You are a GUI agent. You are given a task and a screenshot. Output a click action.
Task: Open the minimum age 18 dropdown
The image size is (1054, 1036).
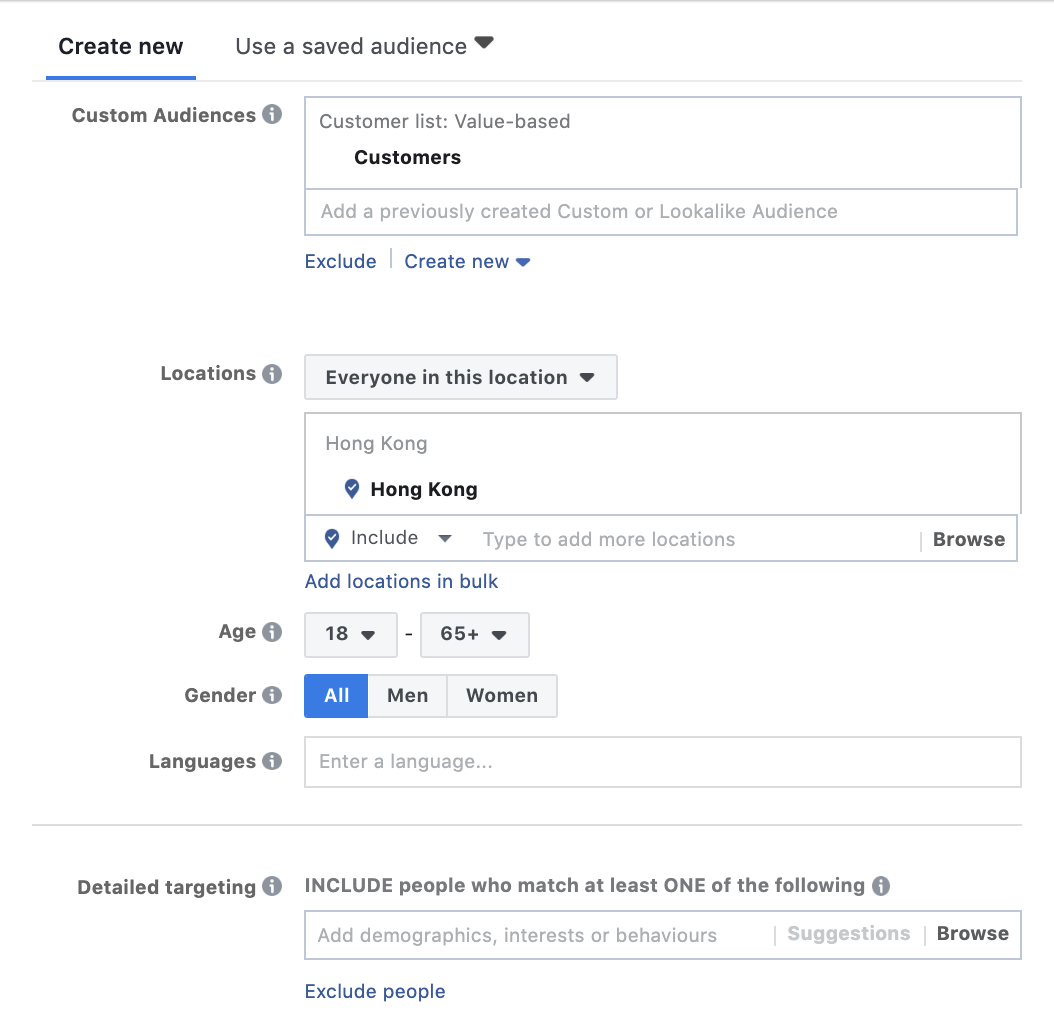350,634
